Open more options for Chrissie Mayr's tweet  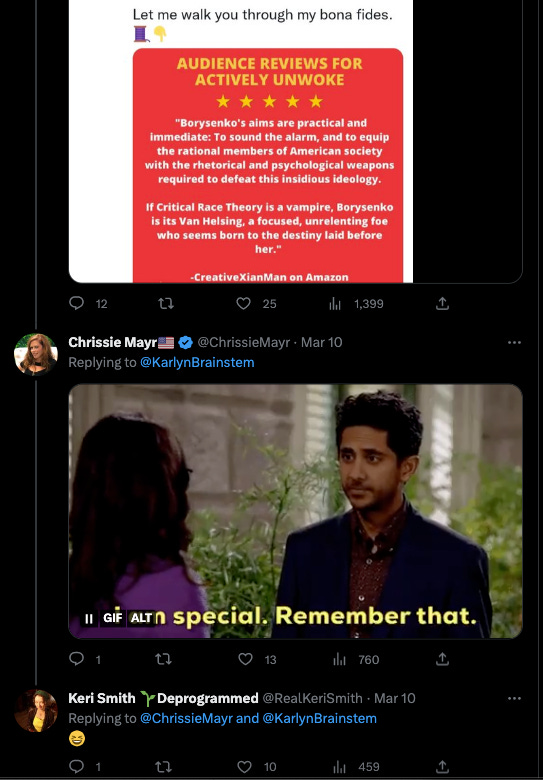click(x=514, y=343)
